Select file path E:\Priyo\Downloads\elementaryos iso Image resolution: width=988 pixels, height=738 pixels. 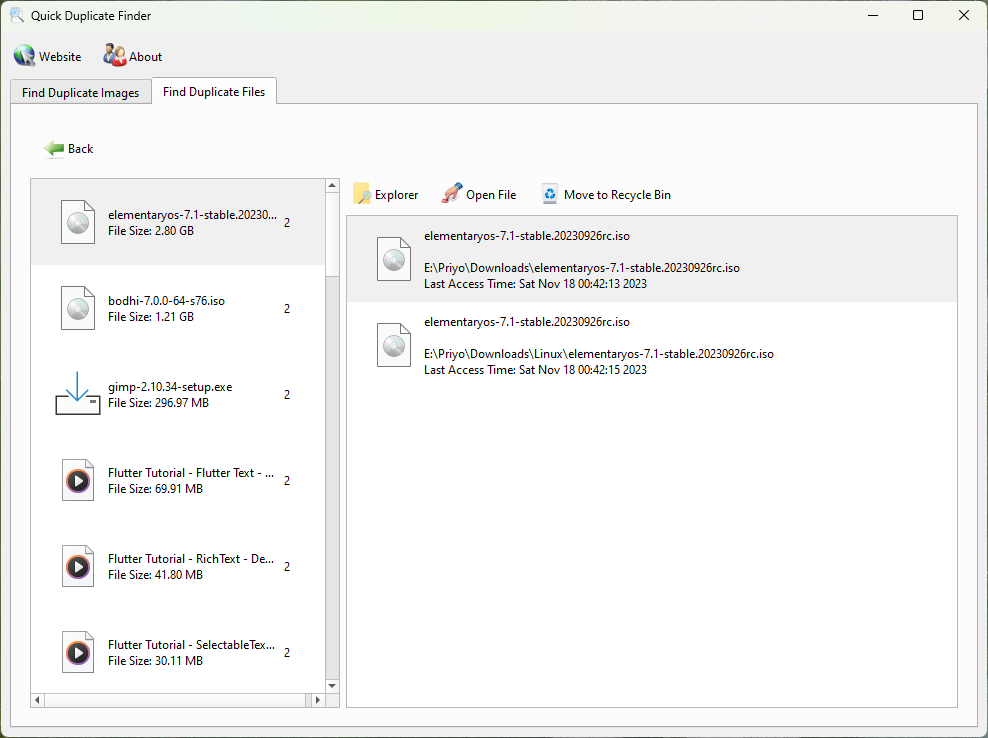pyautogui.click(x=582, y=268)
